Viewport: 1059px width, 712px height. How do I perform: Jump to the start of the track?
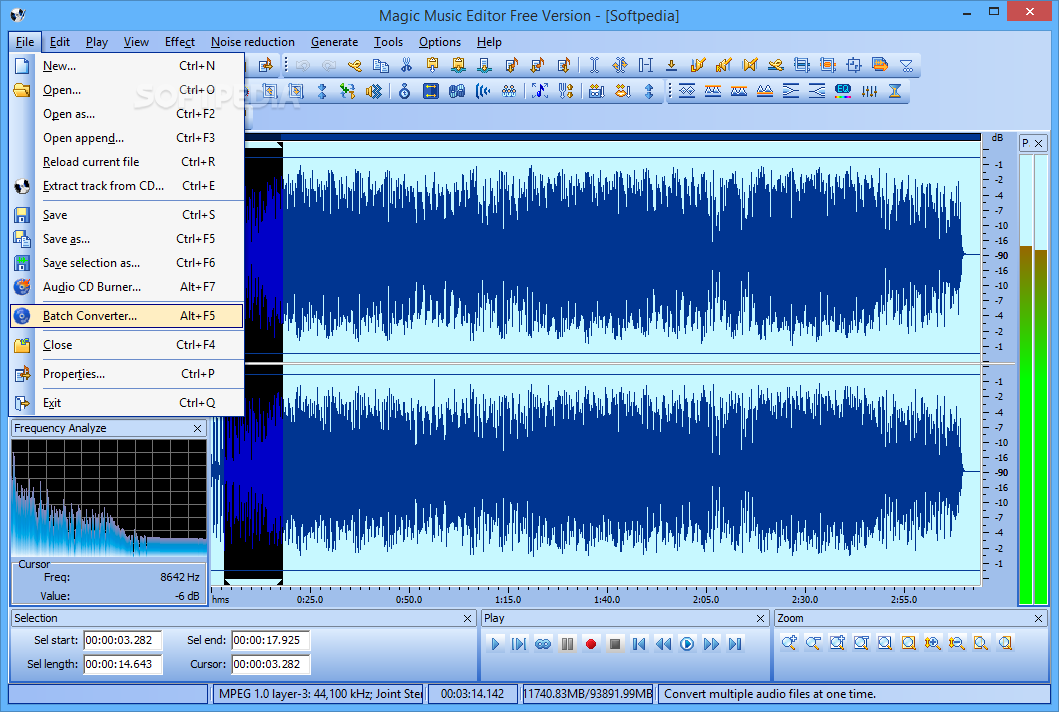point(639,644)
